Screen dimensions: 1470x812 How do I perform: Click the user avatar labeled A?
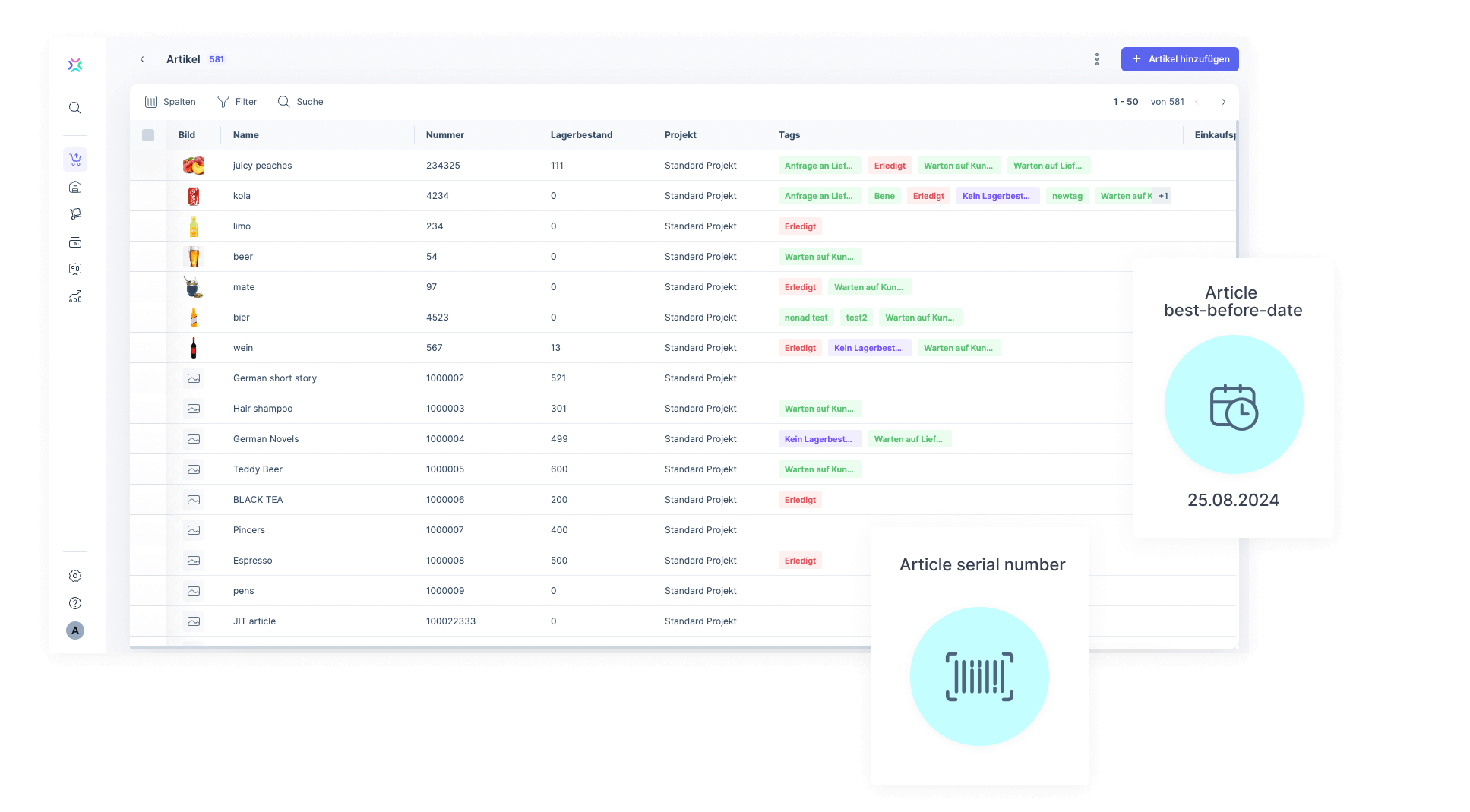pyautogui.click(x=75, y=630)
